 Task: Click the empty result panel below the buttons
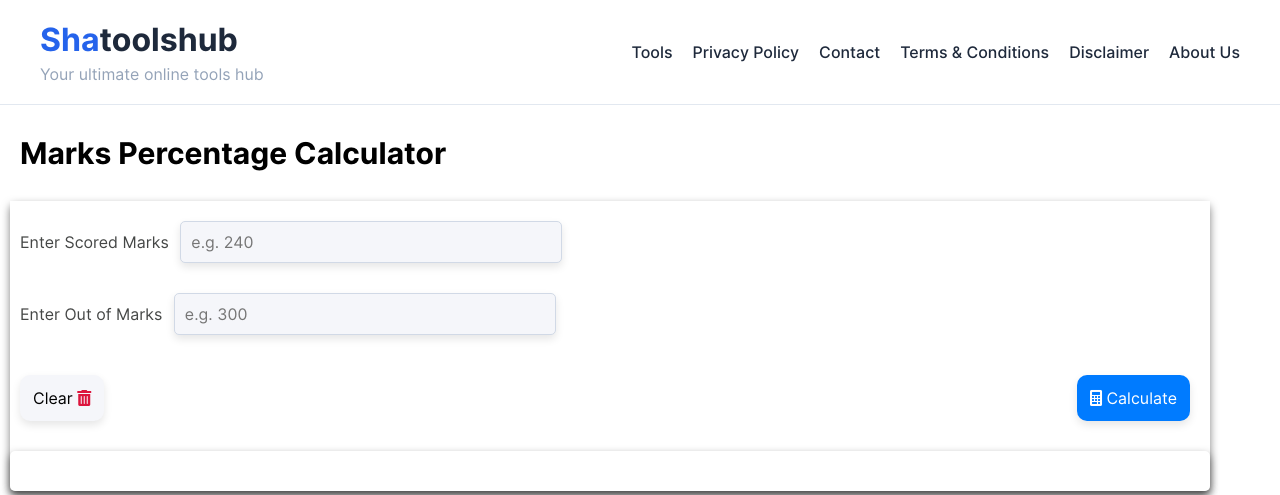point(610,471)
